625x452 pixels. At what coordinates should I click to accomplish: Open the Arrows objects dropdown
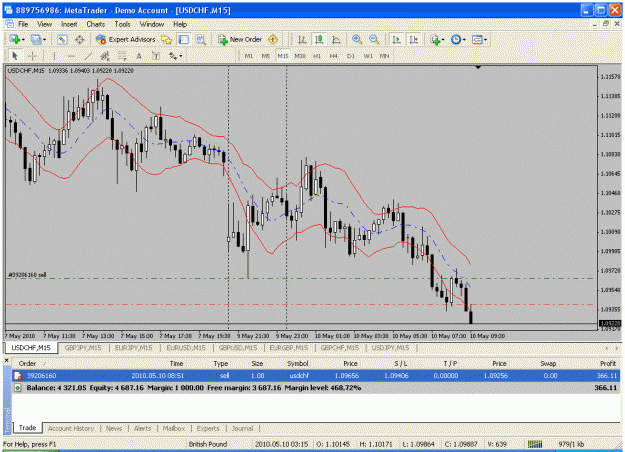pyautogui.click(x=175, y=56)
